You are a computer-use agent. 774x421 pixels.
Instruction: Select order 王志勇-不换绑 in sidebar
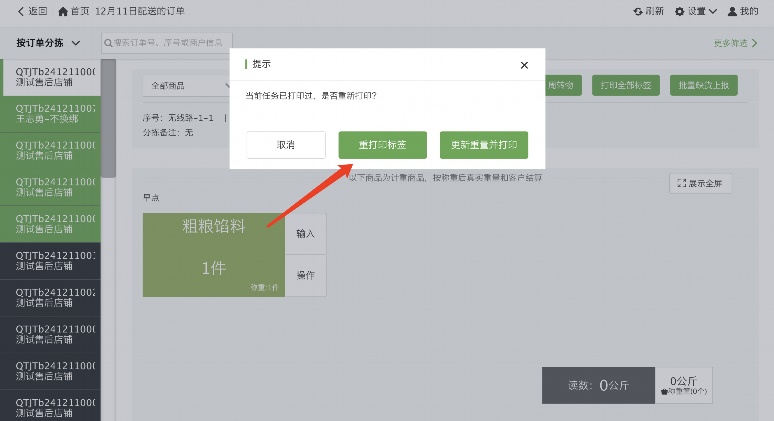tap(50, 114)
